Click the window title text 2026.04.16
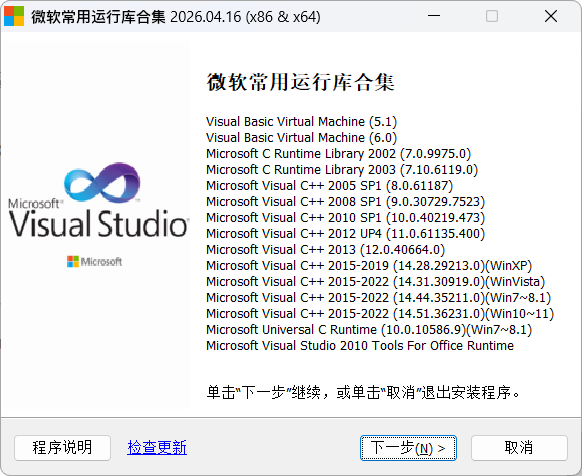Viewport: 582px width, 476px height. (206, 17)
